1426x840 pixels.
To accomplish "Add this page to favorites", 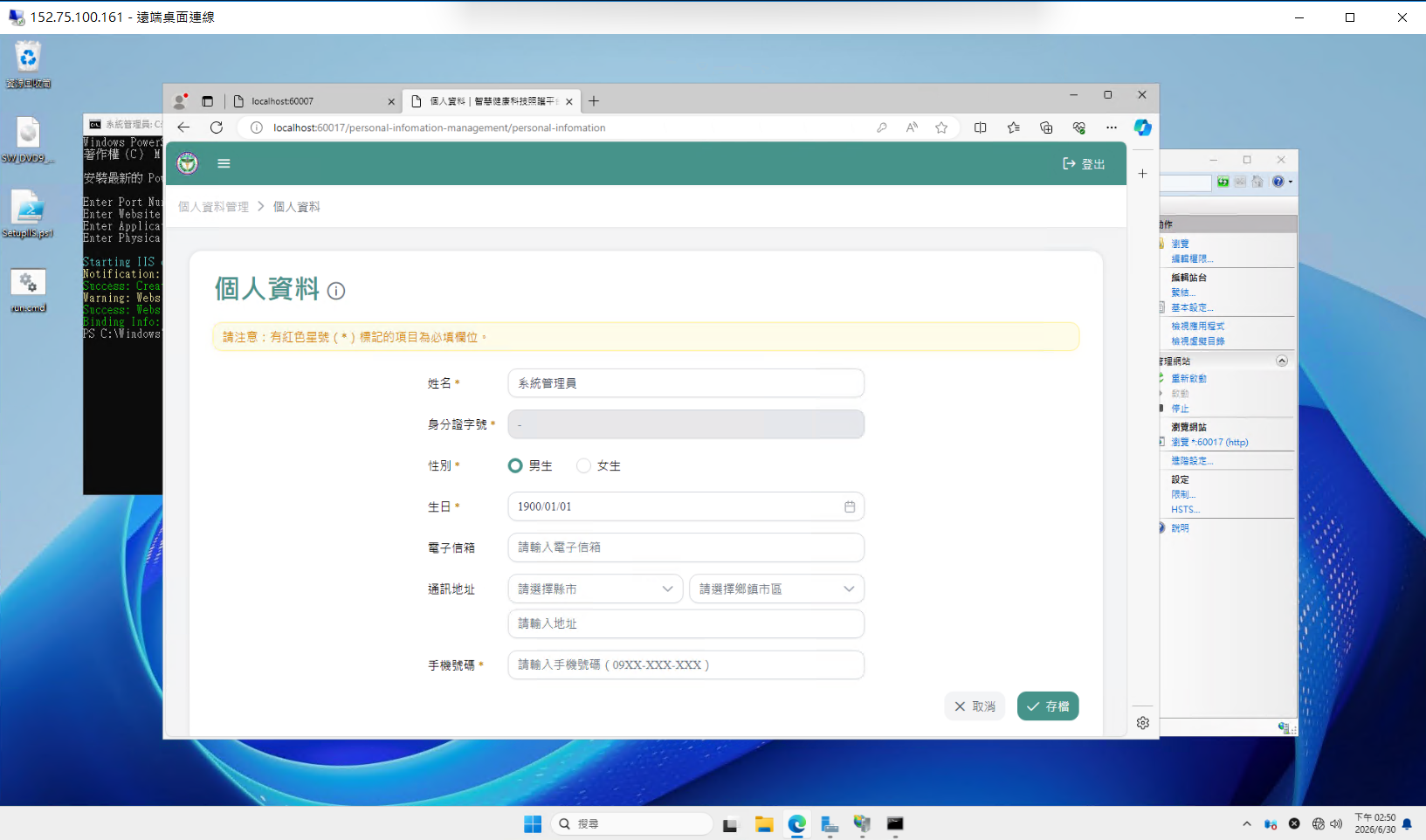I will (x=941, y=127).
